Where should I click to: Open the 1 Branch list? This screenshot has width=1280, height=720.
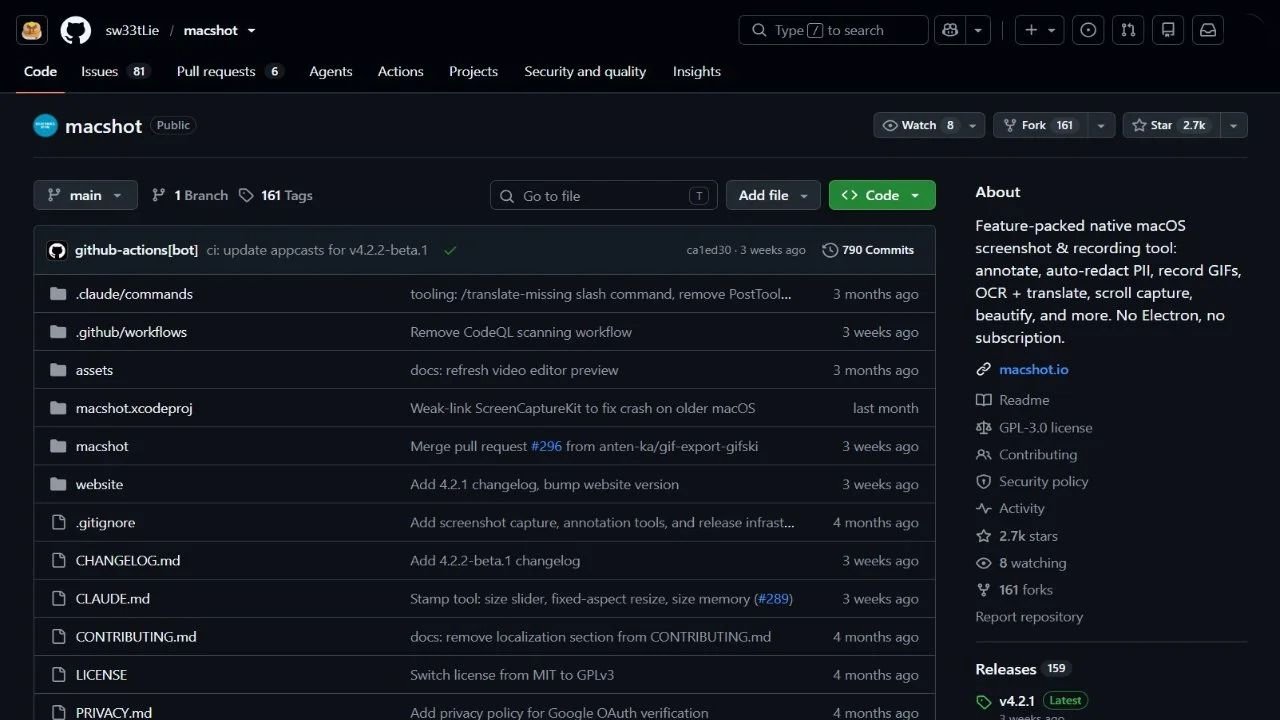click(189, 195)
